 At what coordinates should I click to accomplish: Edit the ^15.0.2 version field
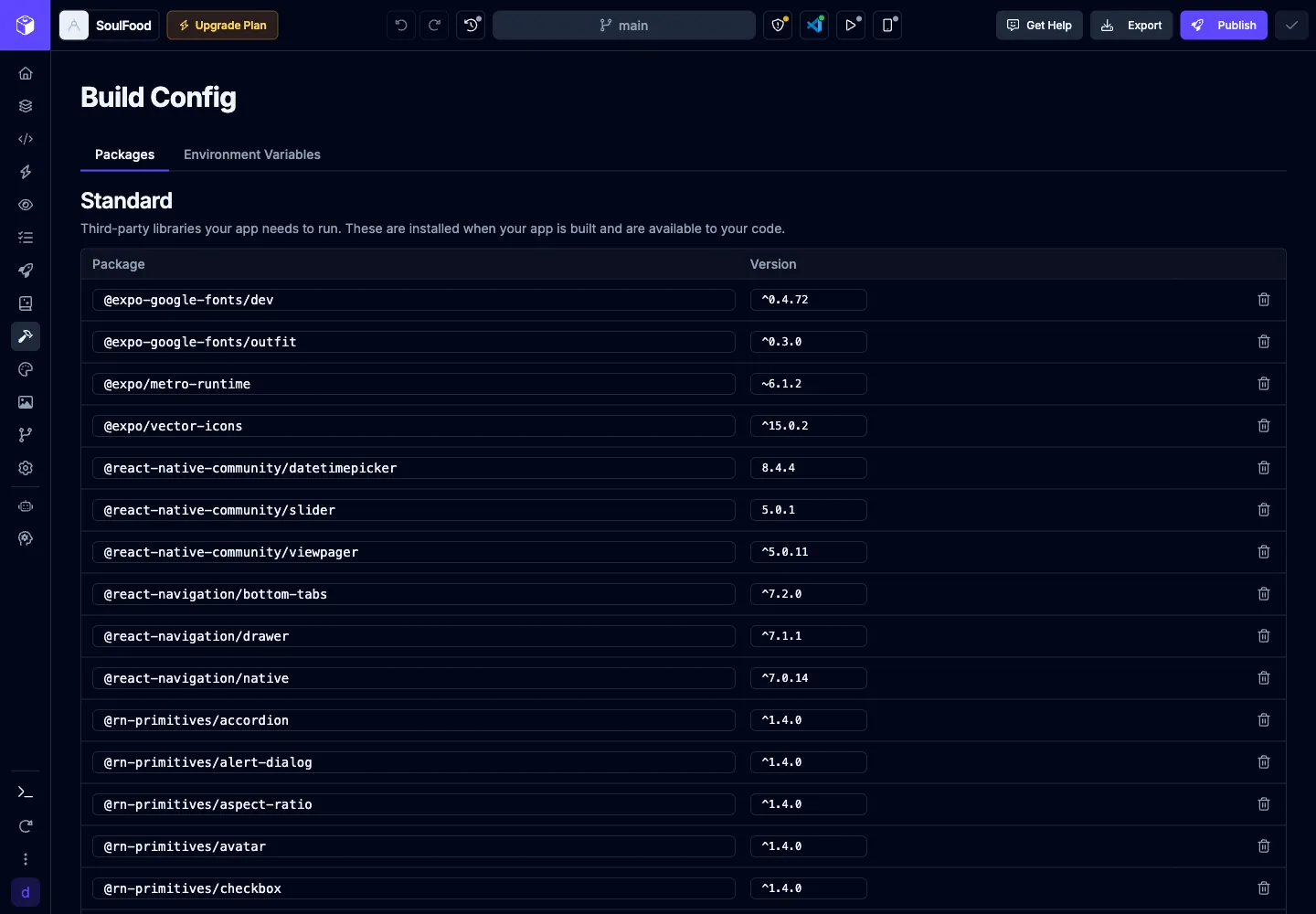click(809, 426)
